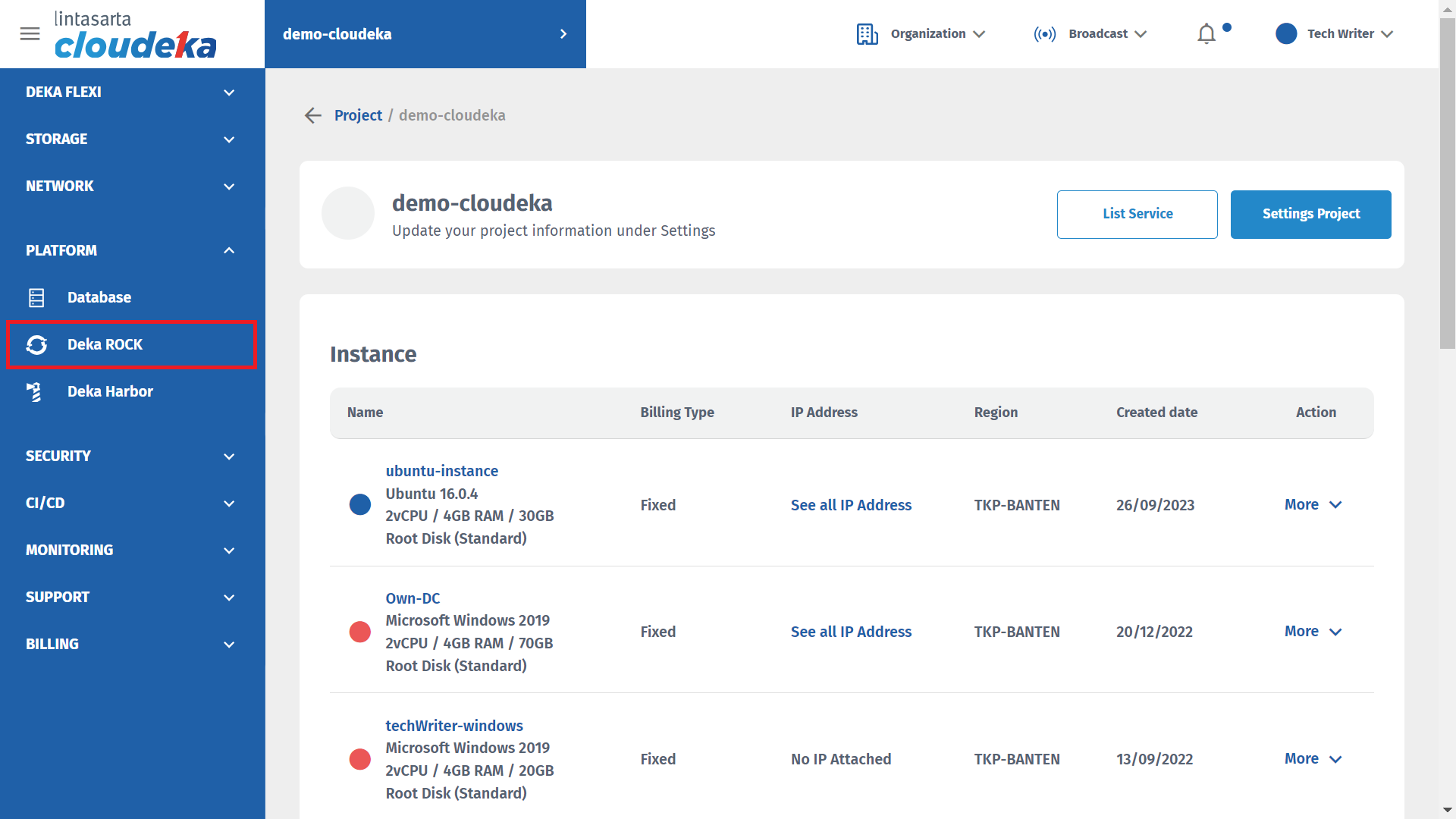Click the Database sidebar icon
The height and width of the screenshot is (819, 1456).
coord(36,297)
